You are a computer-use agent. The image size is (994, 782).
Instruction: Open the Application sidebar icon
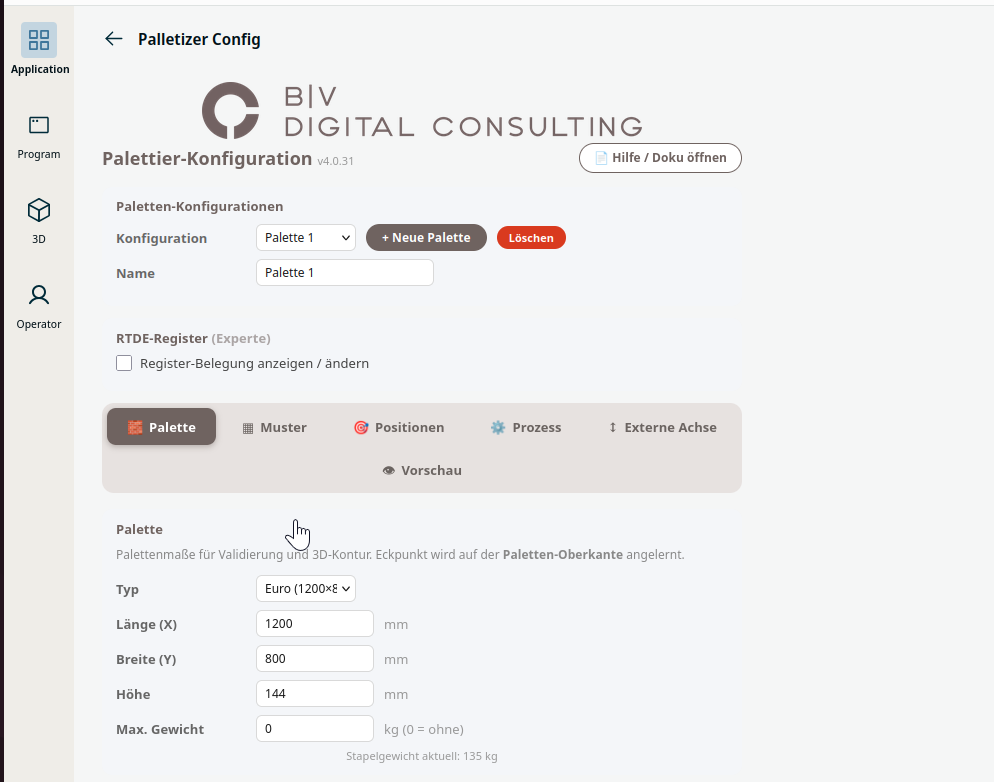(x=39, y=41)
